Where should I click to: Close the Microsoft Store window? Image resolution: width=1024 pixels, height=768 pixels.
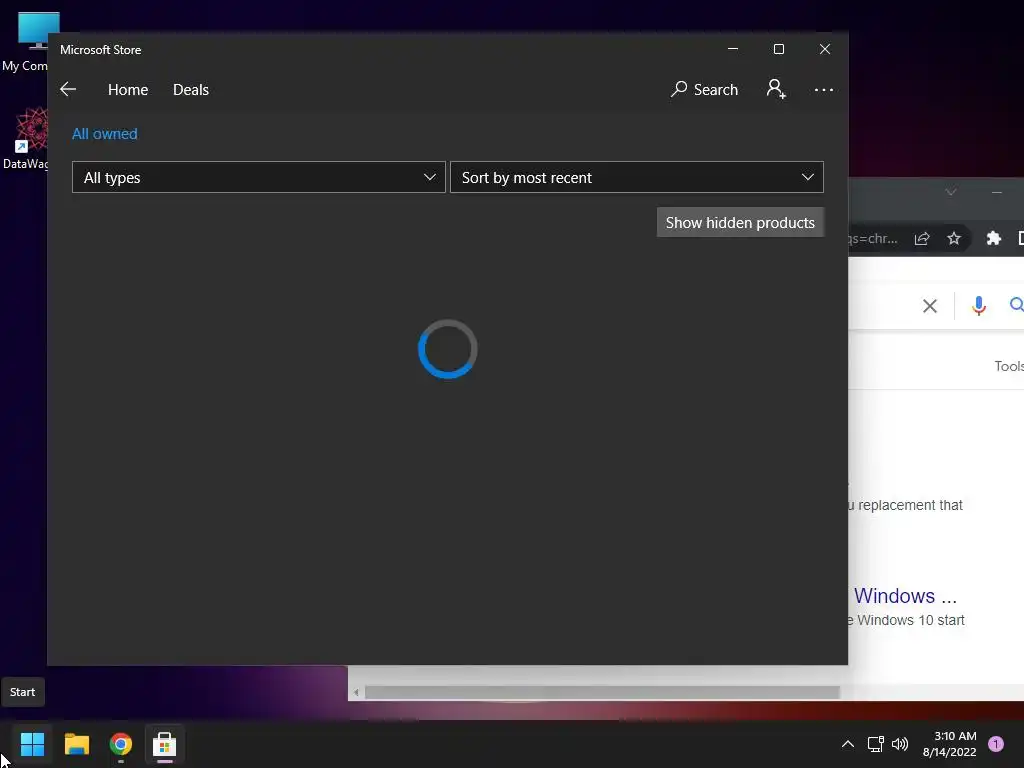(x=825, y=49)
